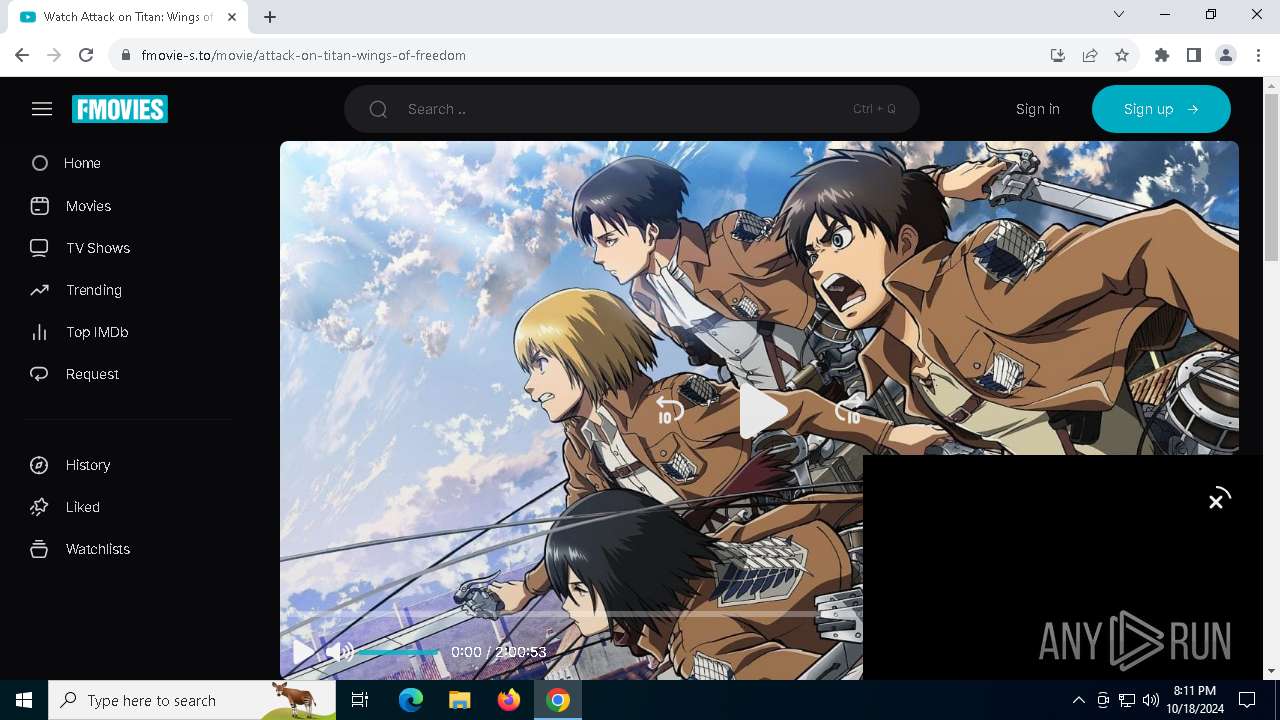Mute the video via speaker icon

[x=339, y=652]
